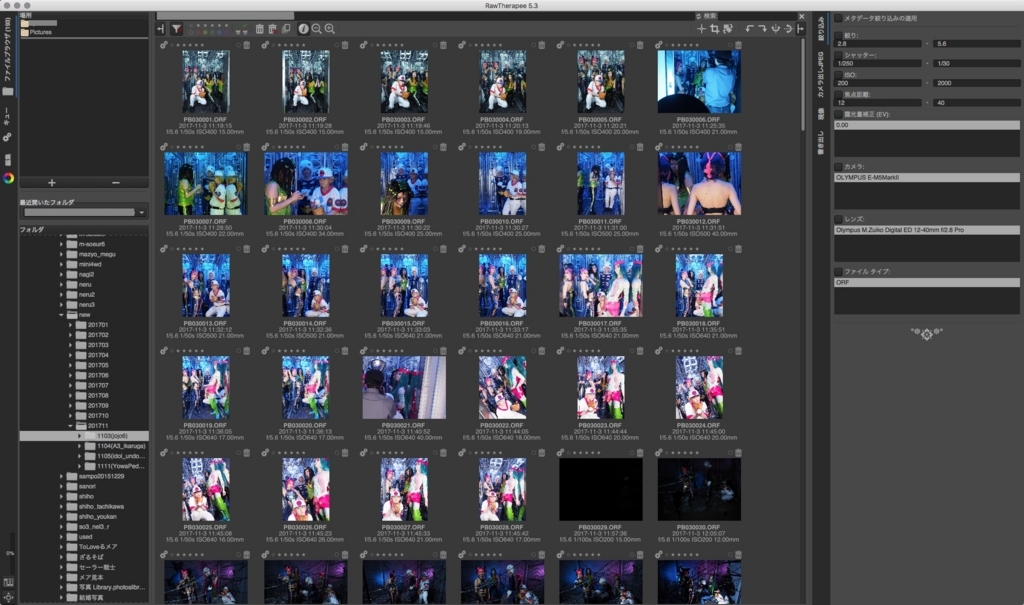The height and width of the screenshot is (605, 1024).
Task: Tick the 絞り aperture checkbox
Action: 839,35
